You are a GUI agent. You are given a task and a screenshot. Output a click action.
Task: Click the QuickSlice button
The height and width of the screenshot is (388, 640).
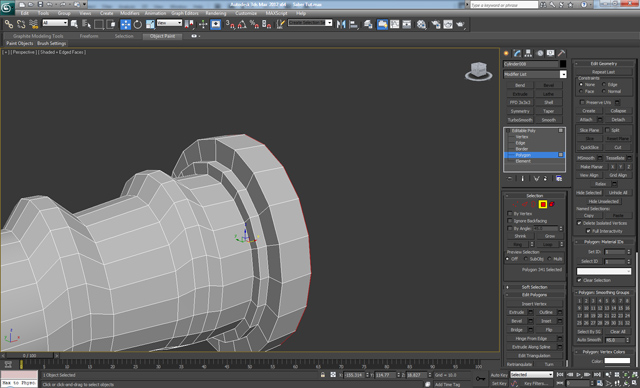[x=589, y=147]
